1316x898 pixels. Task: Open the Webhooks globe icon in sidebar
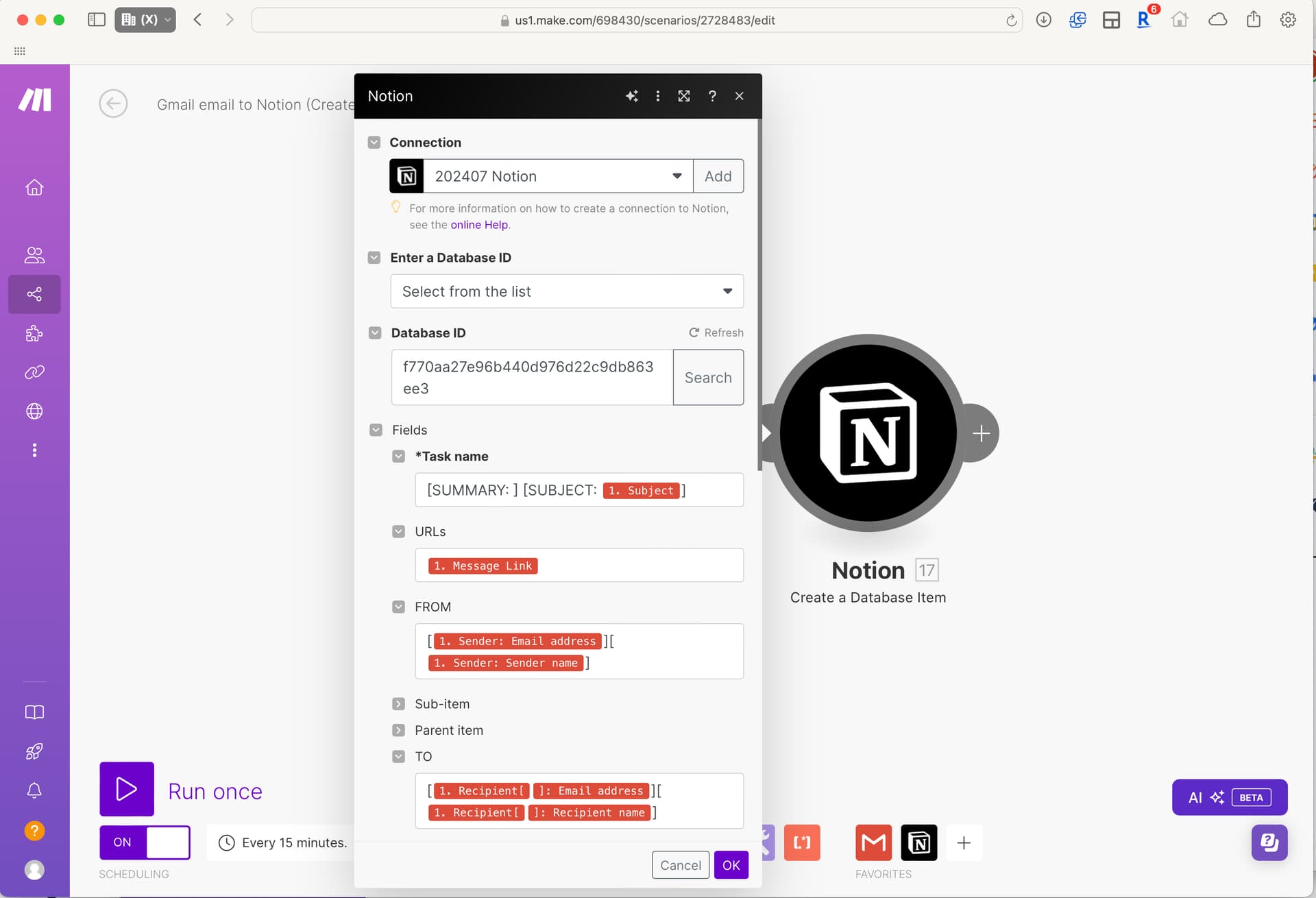click(34, 411)
